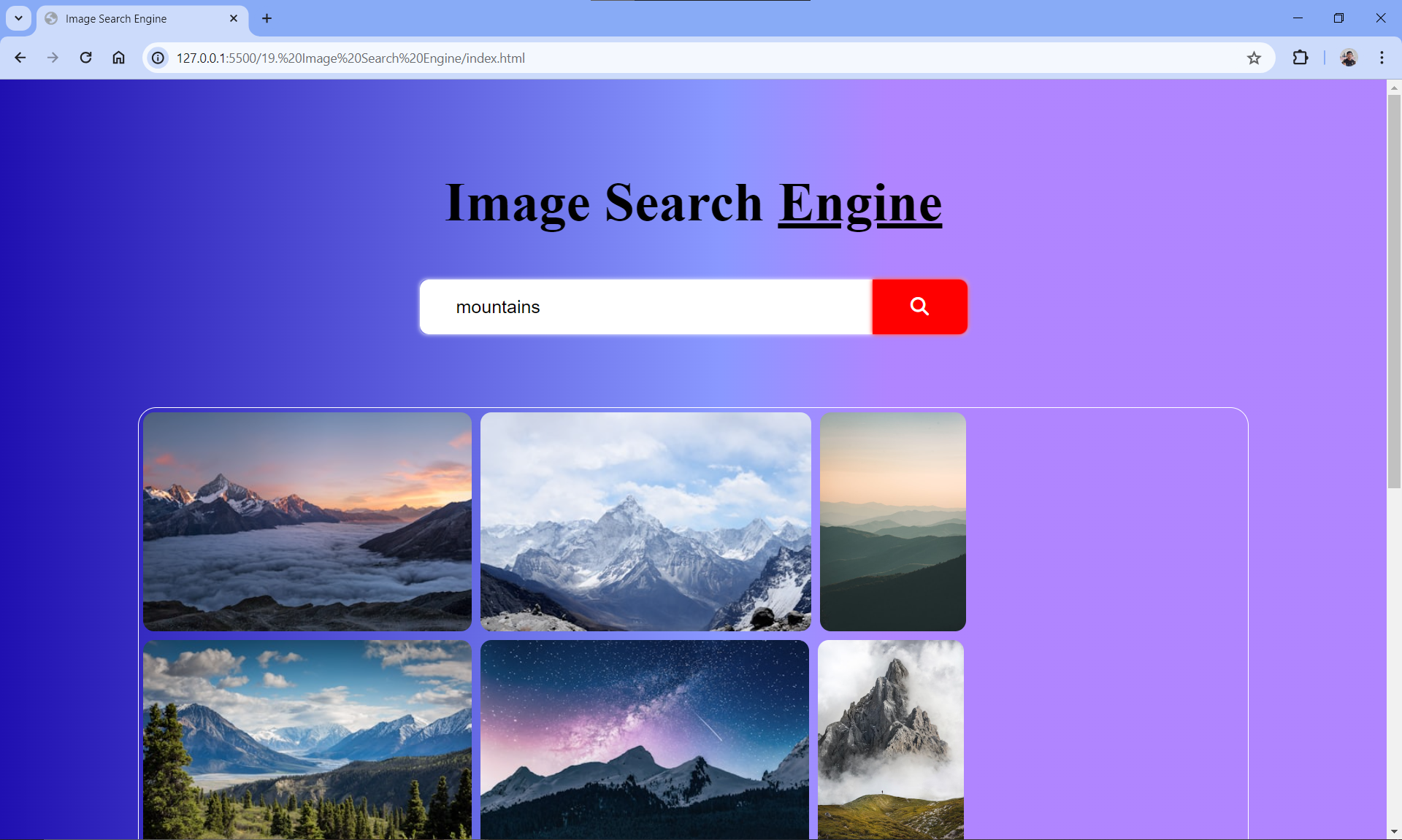Open the browser home page icon

point(118,58)
